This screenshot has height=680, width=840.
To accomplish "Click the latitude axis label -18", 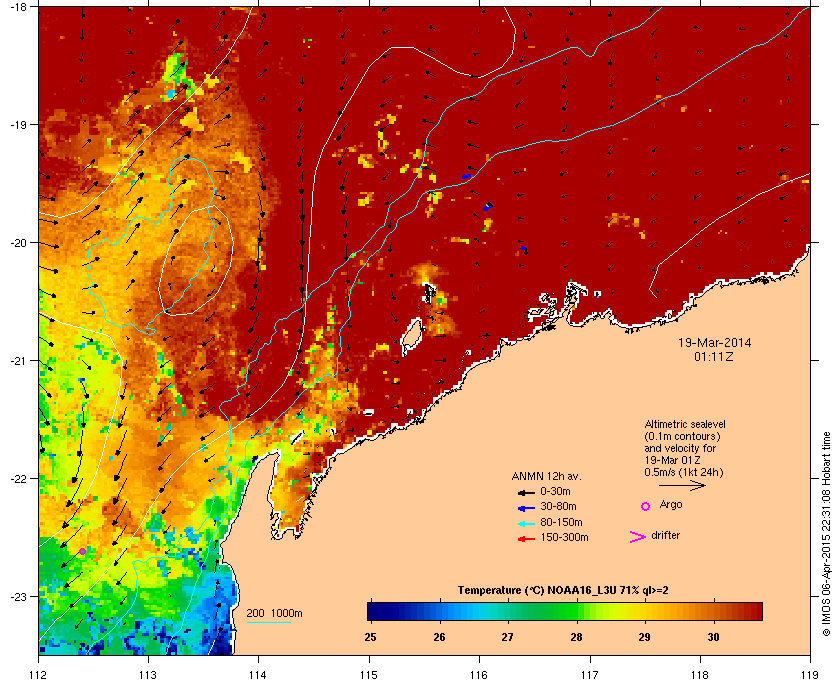I will point(18,6).
